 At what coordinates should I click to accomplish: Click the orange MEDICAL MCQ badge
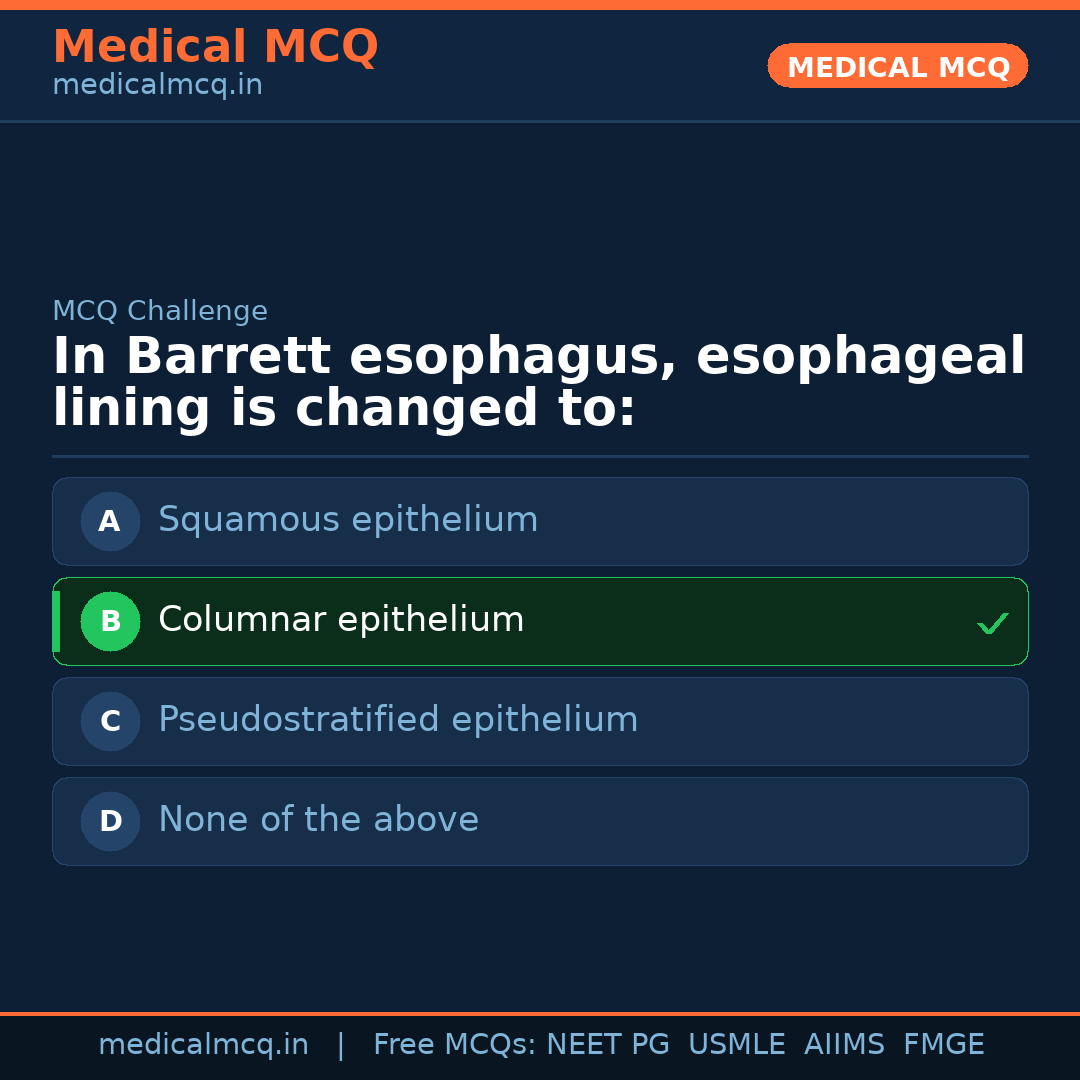(897, 66)
